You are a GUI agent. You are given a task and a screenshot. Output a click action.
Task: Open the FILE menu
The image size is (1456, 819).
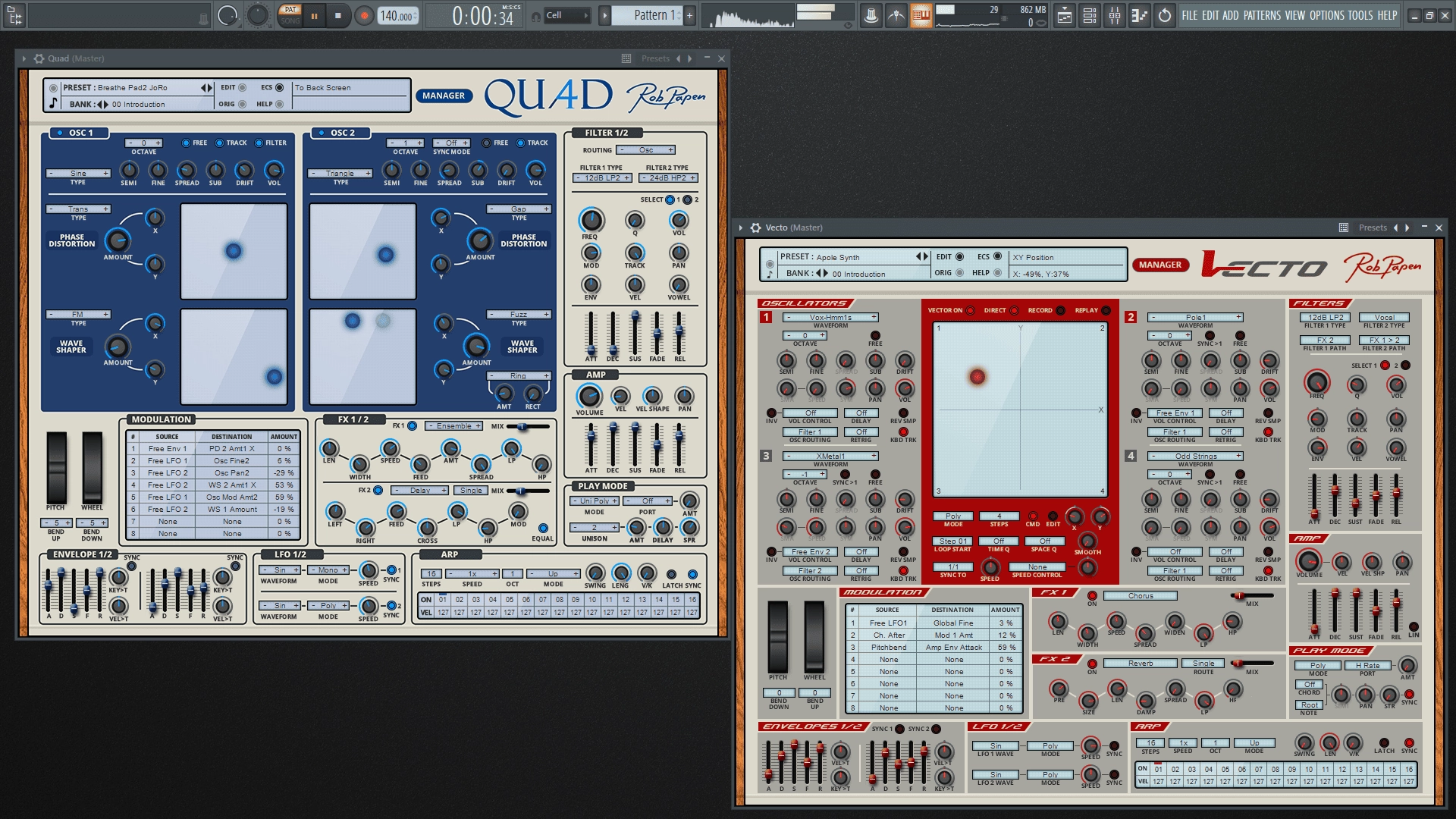click(1189, 15)
